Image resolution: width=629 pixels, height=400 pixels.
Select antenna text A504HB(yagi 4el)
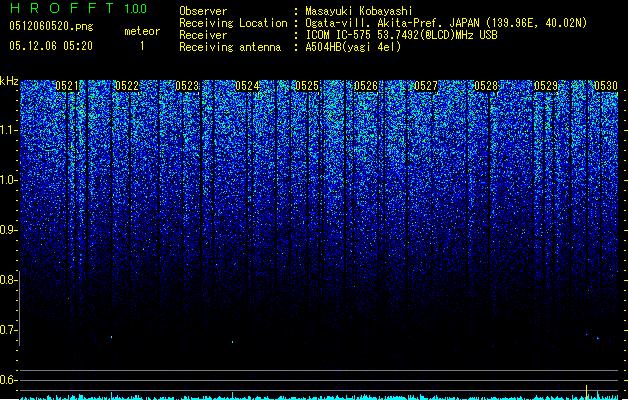[353, 47]
